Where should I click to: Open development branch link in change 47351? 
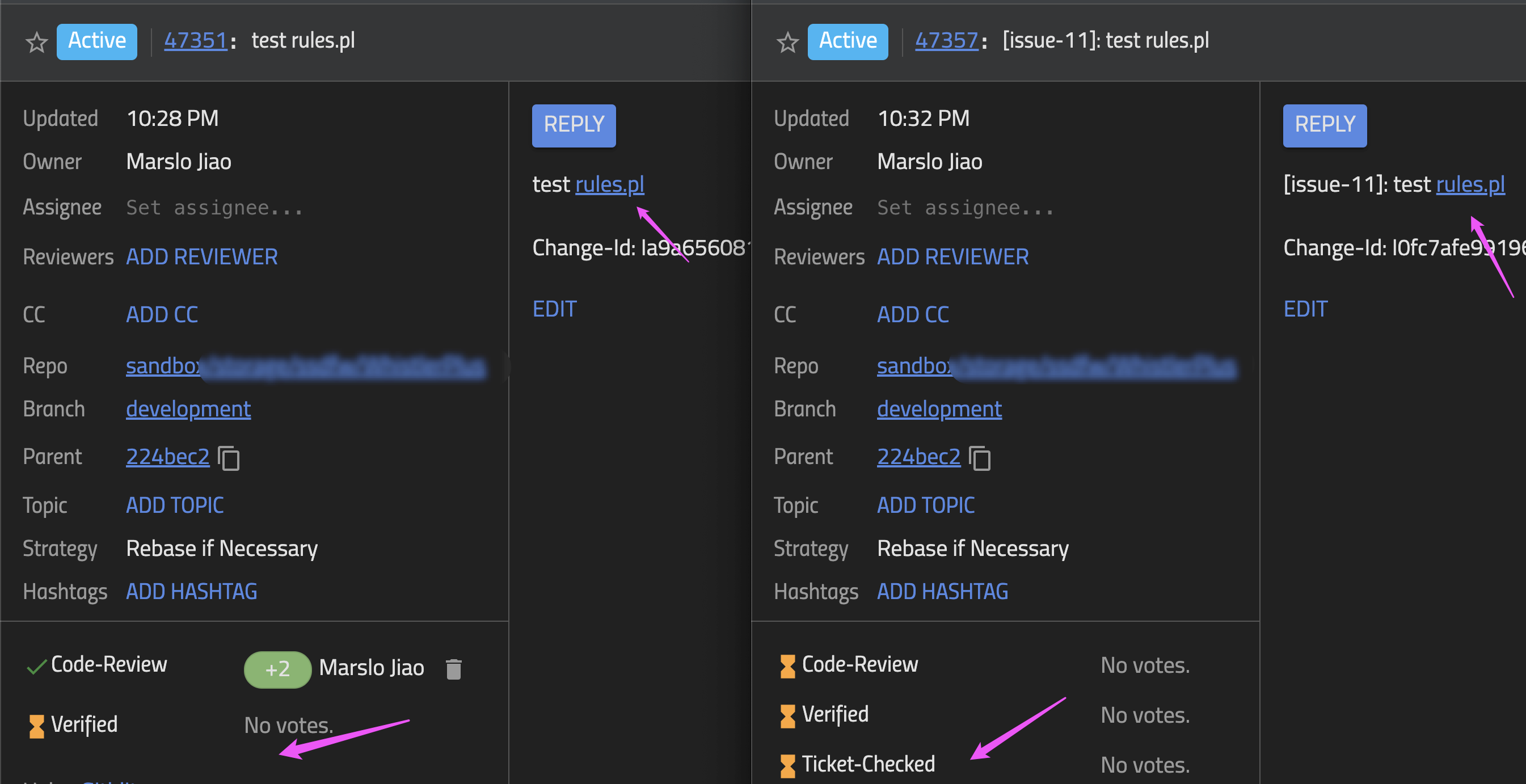pyautogui.click(x=188, y=409)
